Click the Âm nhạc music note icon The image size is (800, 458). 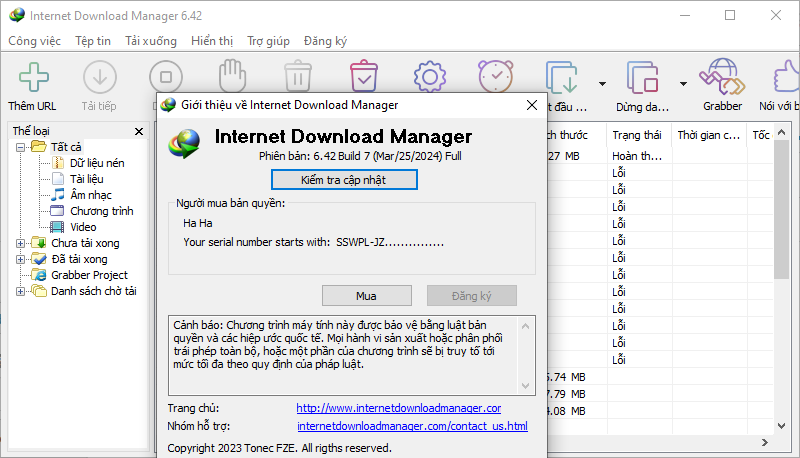(58, 195)
